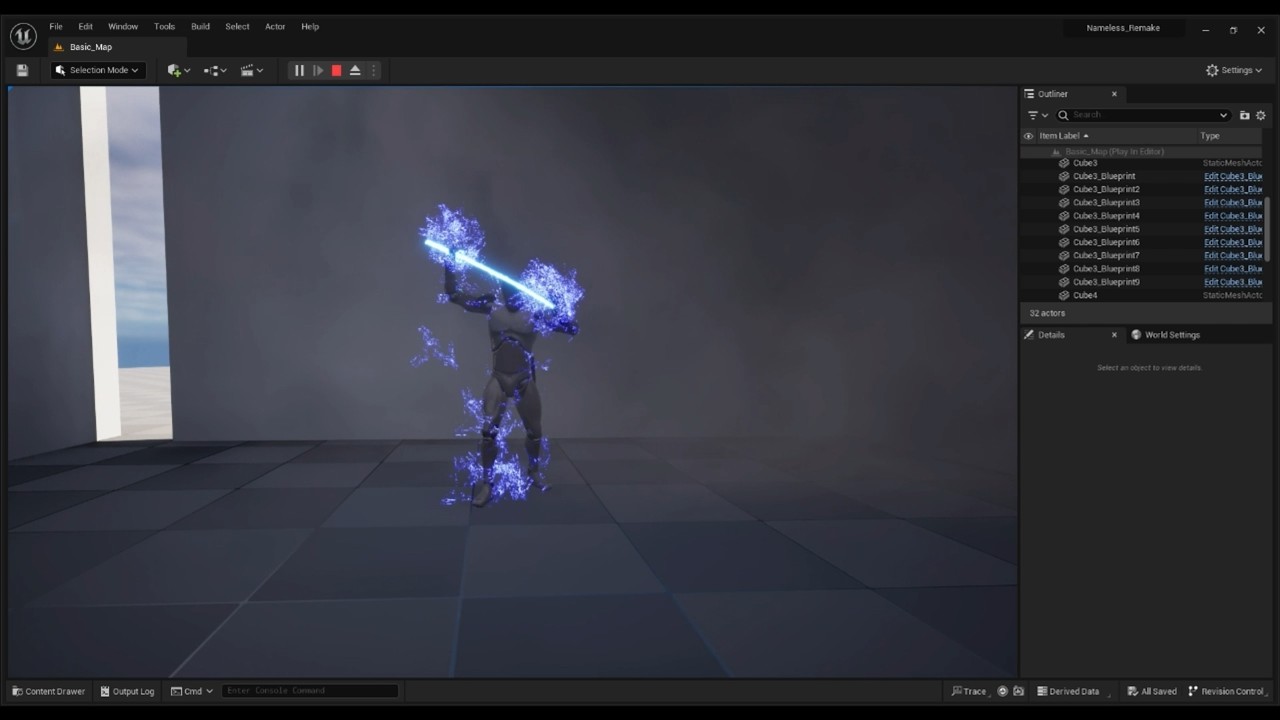The height and width of the screenshot is (720, 1280).
Task: Save the current level with the disk icon
Action: (x=22, y=70)
